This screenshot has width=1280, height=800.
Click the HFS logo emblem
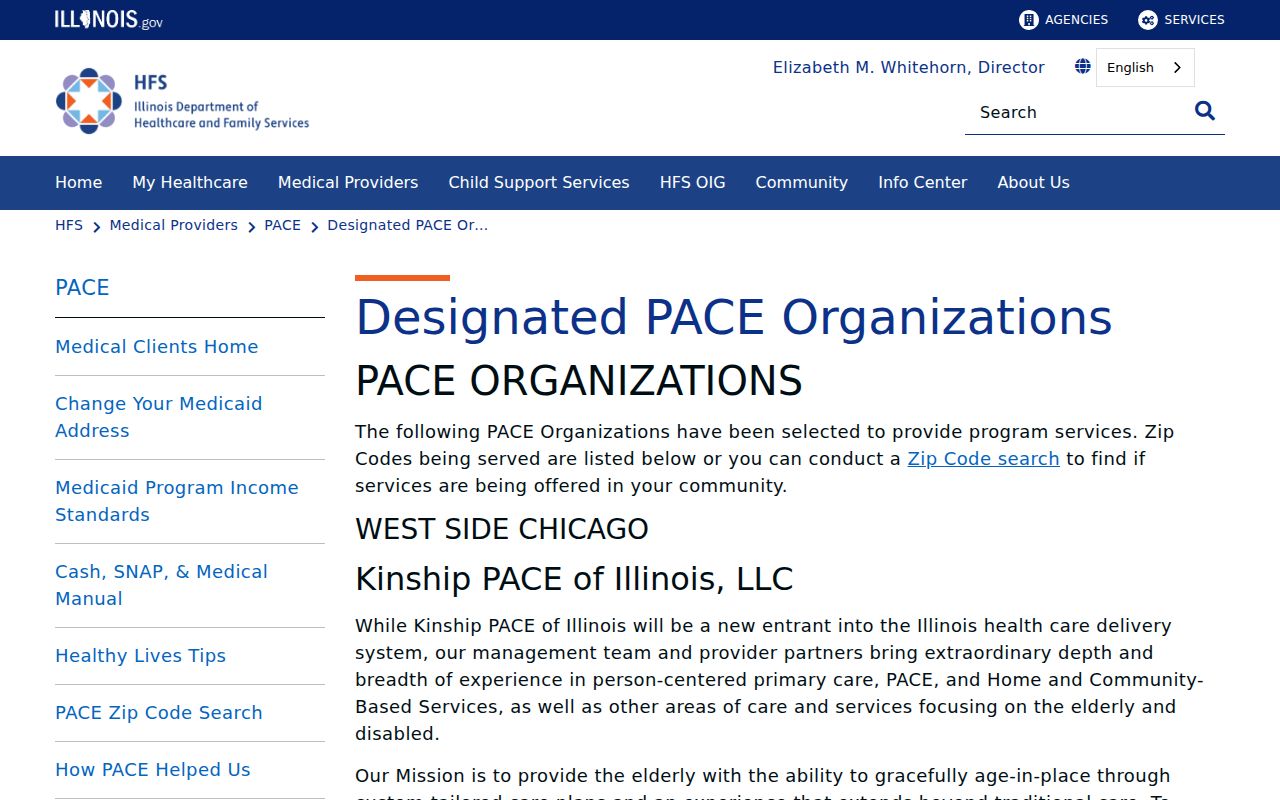coord(89,101)
